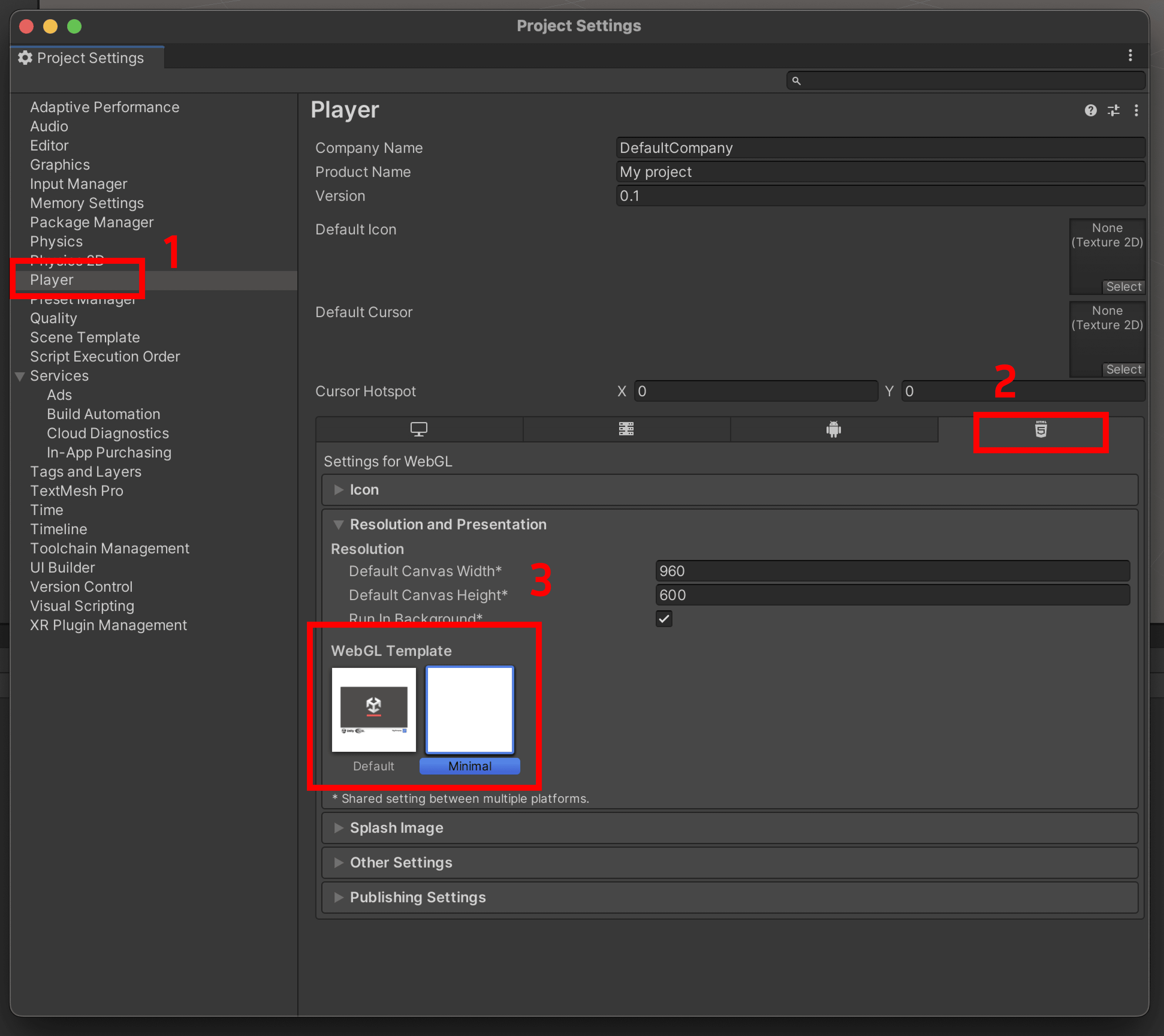1164x1036 pixels.
Task: Click the Company Name field
Action: [x=880, y=148]
